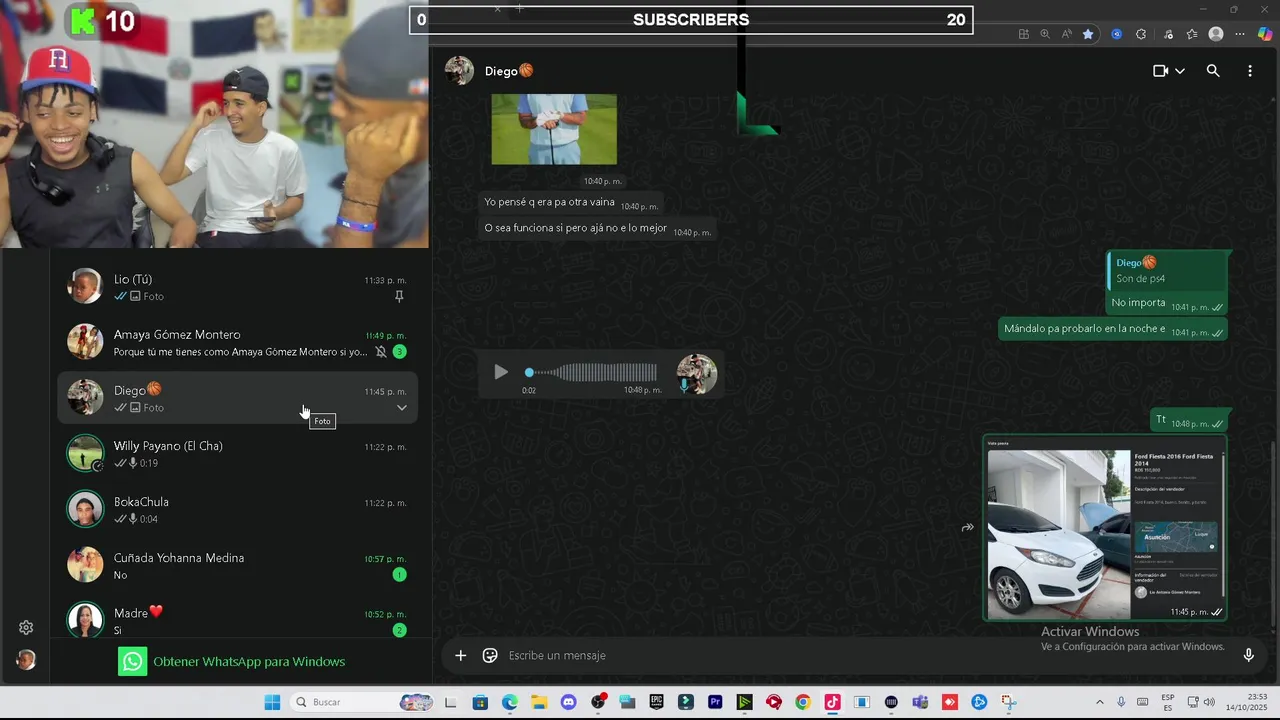The height and width of the screenshot is (720, 1280).
Task: Open Google Chrome from the taskbar
Action: tap(802, 702)
